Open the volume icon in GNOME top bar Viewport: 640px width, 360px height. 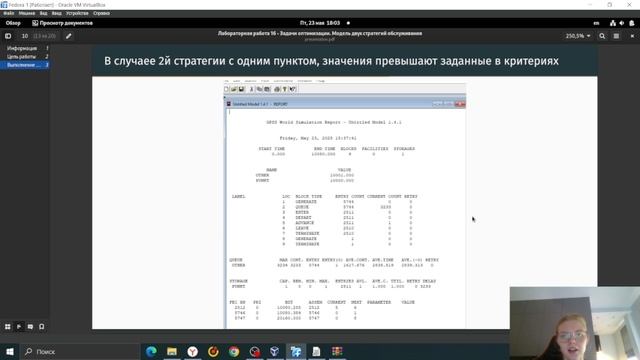click(622, 23)
